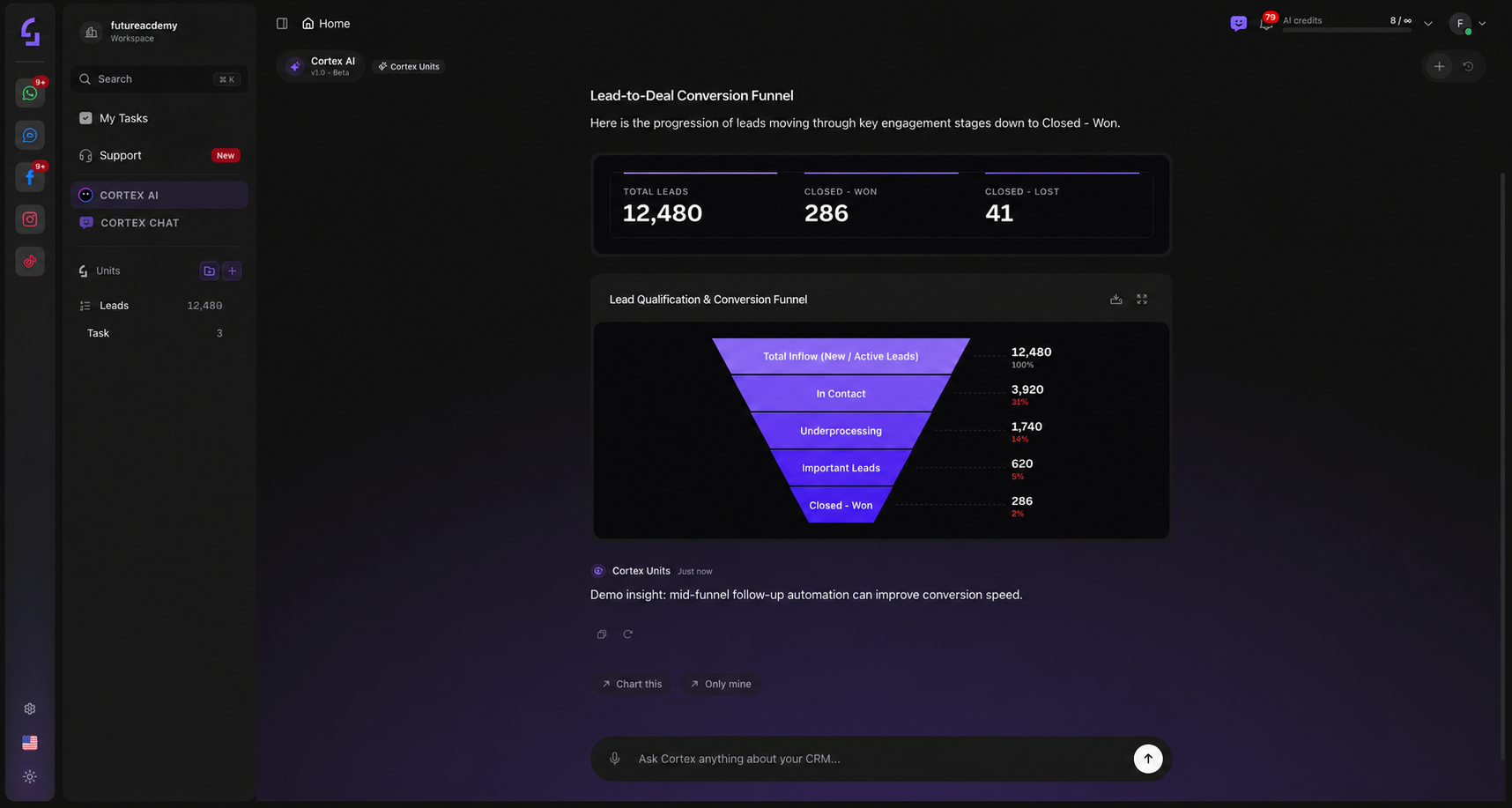Copy the Cortex response
1512x808 pixels.
(x=602, y=634)
